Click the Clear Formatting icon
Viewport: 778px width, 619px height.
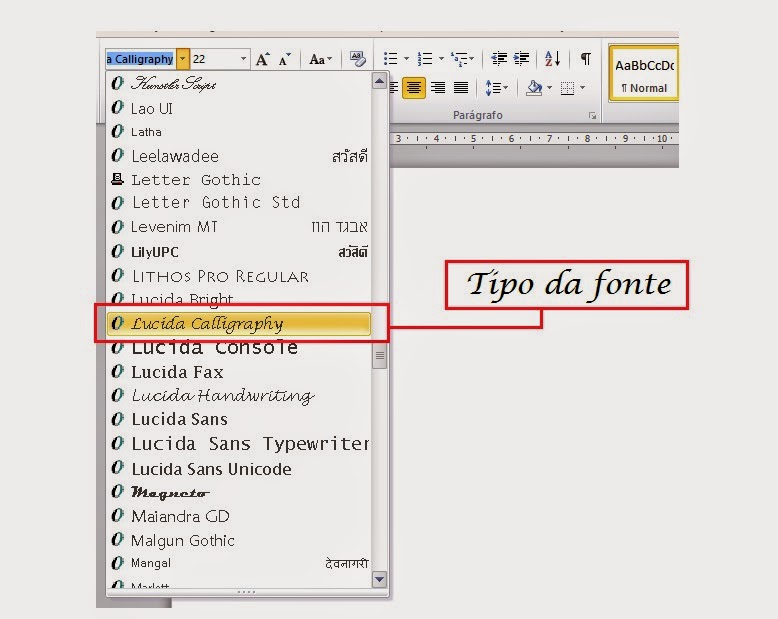tap(357, 59)
